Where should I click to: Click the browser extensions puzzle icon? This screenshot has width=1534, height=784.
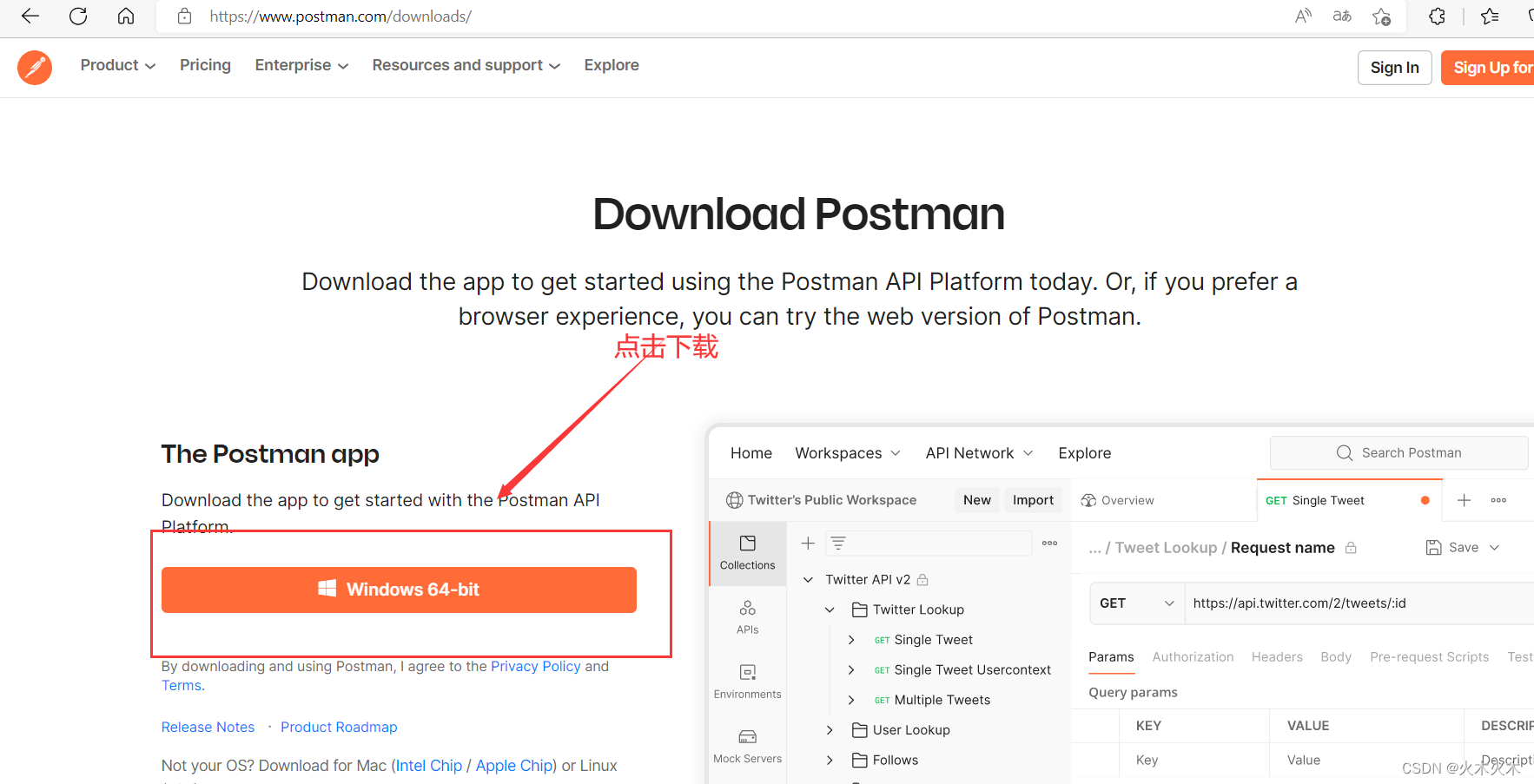pos(1436,16)
